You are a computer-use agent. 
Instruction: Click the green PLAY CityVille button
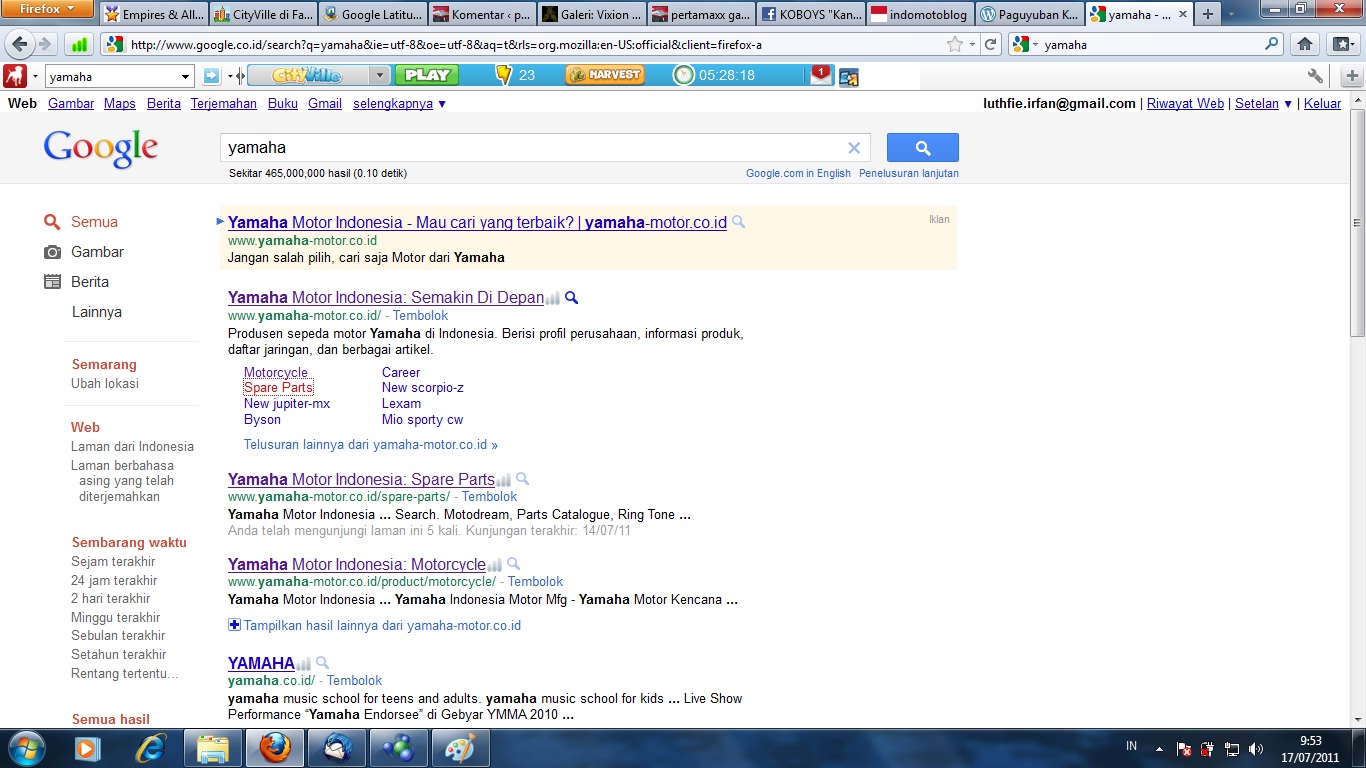tap(426, 75)
